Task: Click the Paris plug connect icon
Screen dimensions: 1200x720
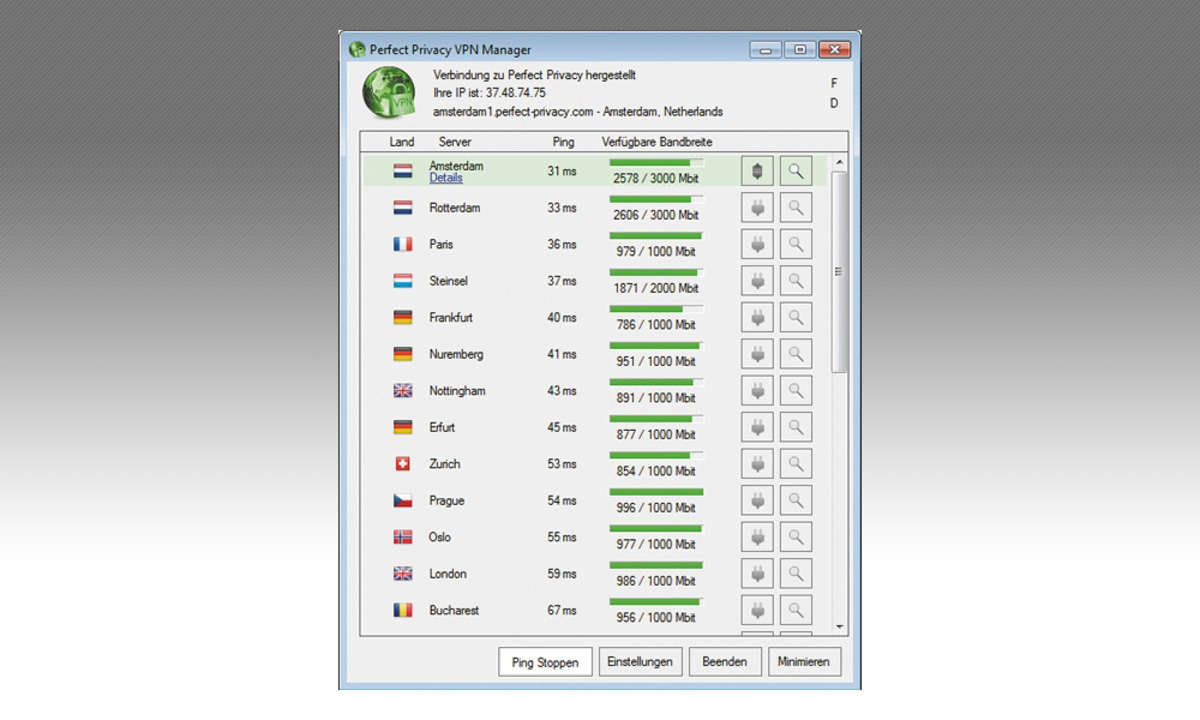Action: click(757, 244)
